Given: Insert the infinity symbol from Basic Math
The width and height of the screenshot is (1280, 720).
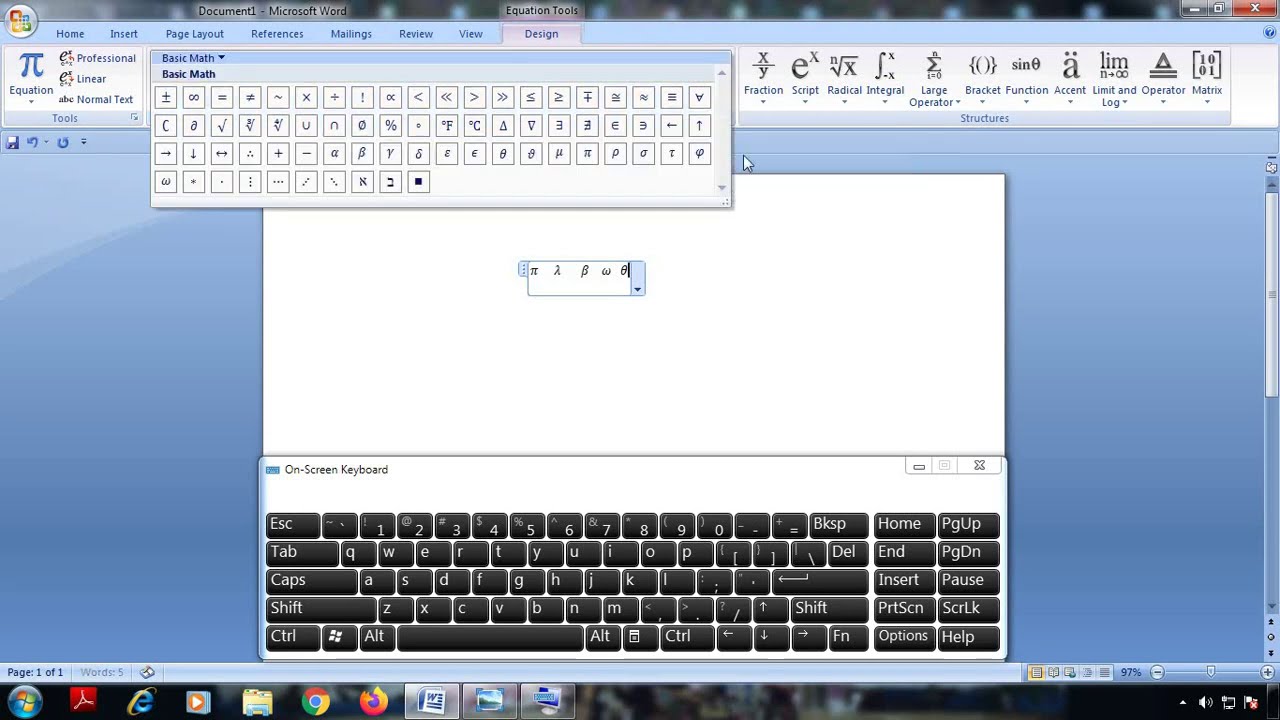Looking at the screenshot, I should pos(194,97).
